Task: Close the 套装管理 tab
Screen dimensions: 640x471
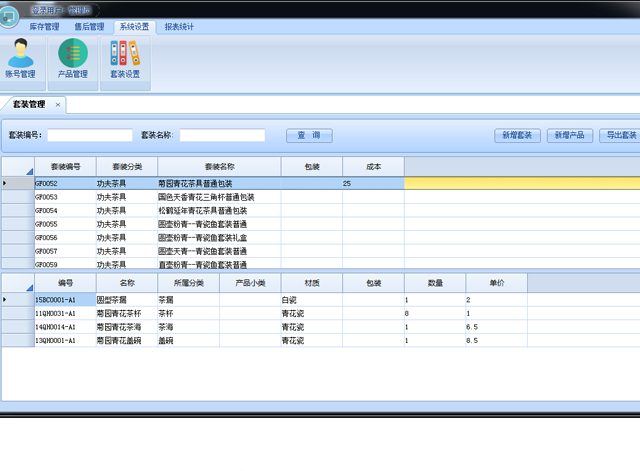Action: [58, 104]
